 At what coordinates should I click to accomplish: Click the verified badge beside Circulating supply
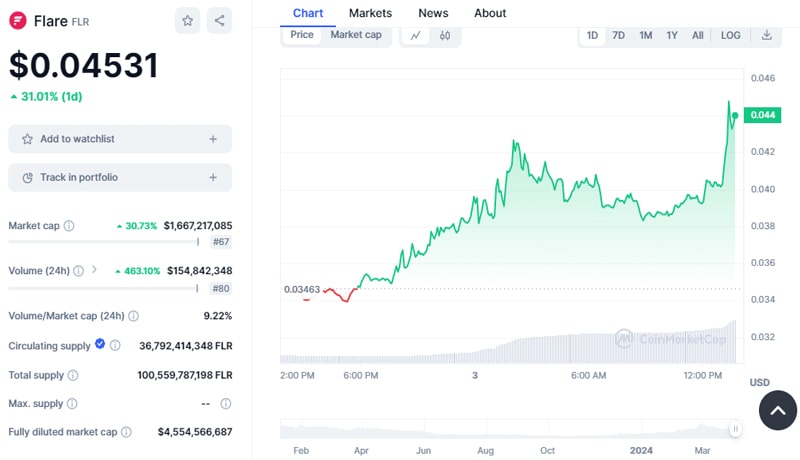100,344
